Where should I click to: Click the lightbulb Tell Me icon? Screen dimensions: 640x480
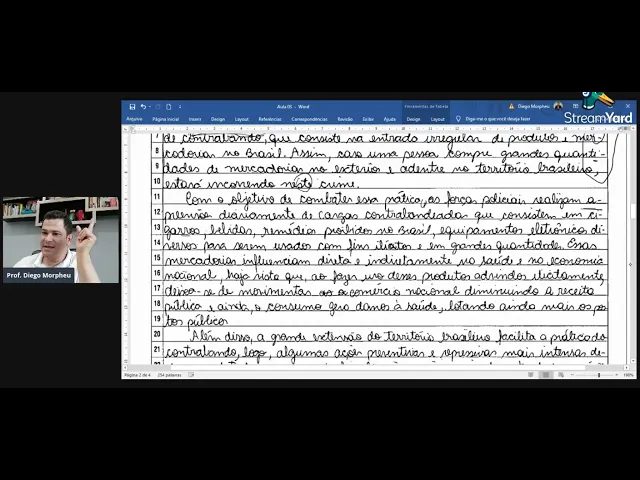tap(458, 119)
